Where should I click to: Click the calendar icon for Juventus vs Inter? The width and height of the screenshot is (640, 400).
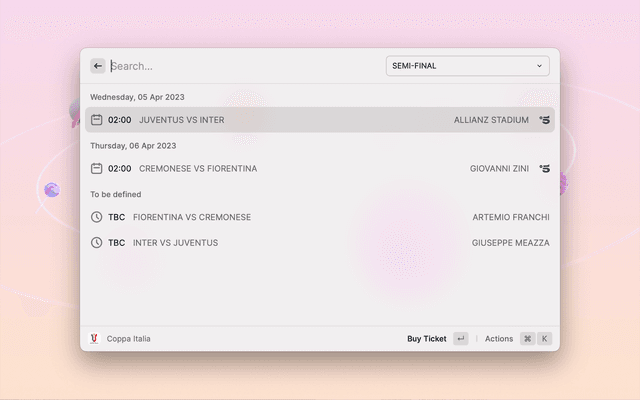(x=97, y=120)
